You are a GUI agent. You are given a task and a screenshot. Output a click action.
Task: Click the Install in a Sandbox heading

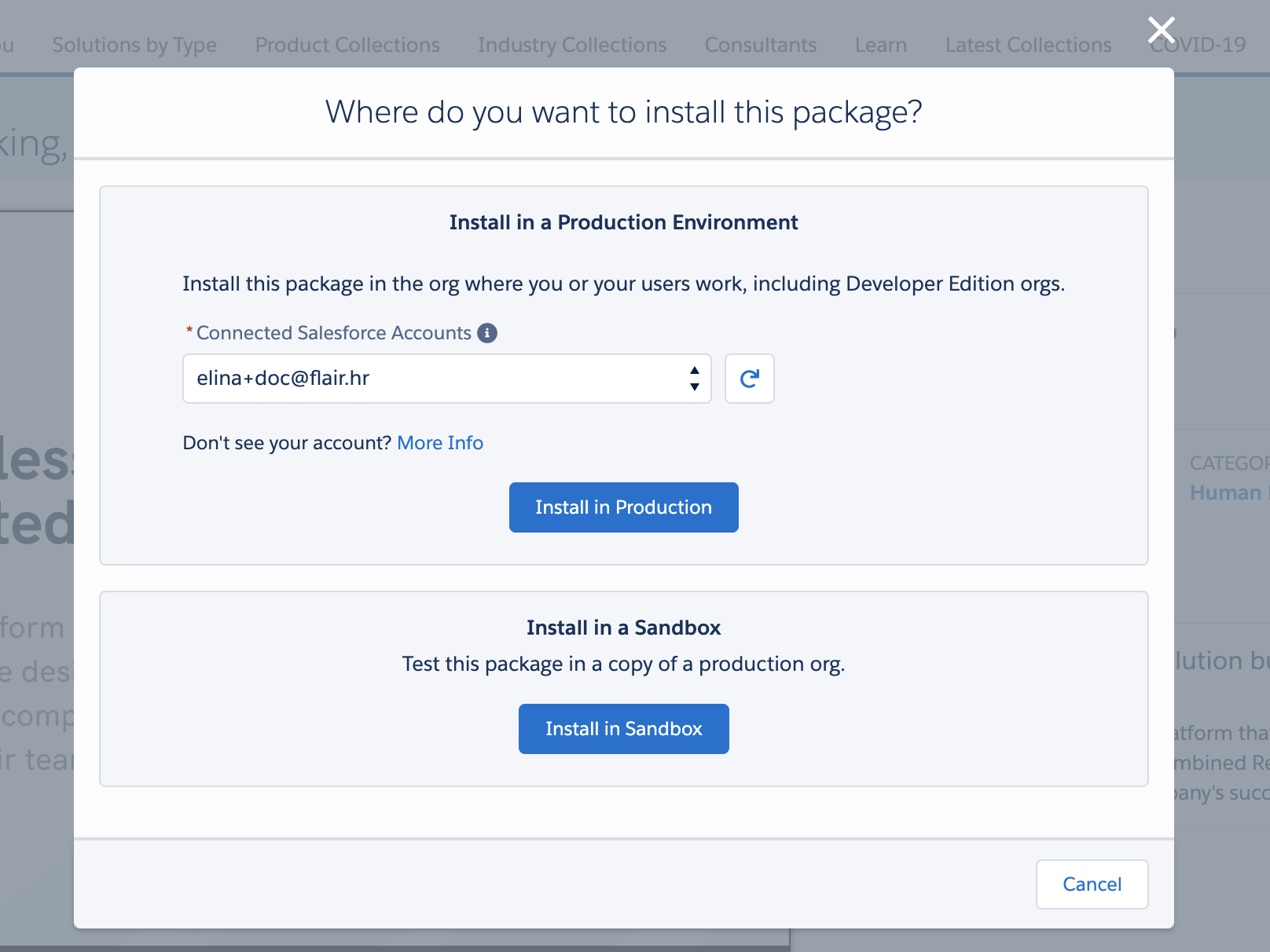[623, 628]
